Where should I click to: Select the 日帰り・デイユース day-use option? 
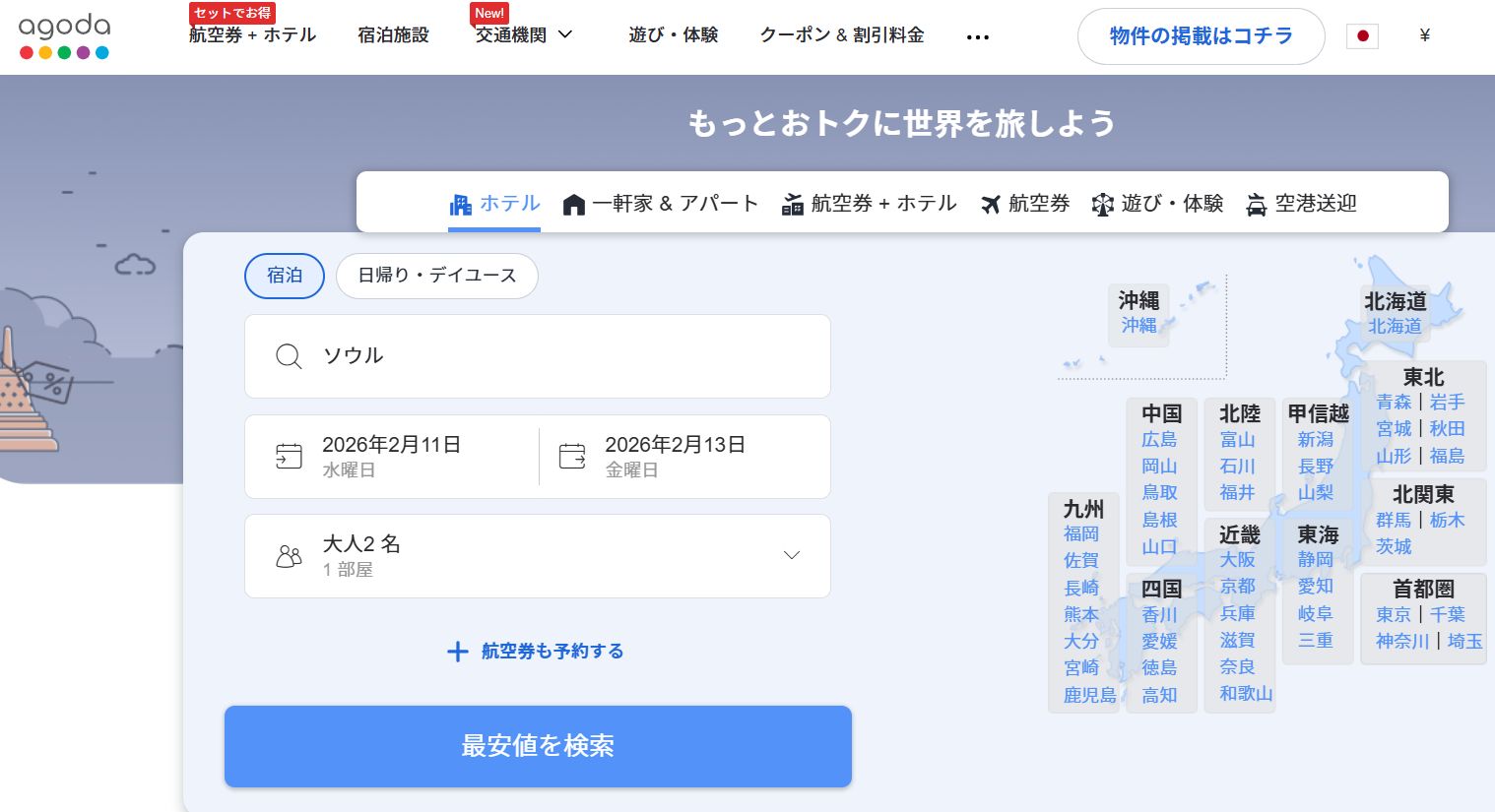coord(436,276)
